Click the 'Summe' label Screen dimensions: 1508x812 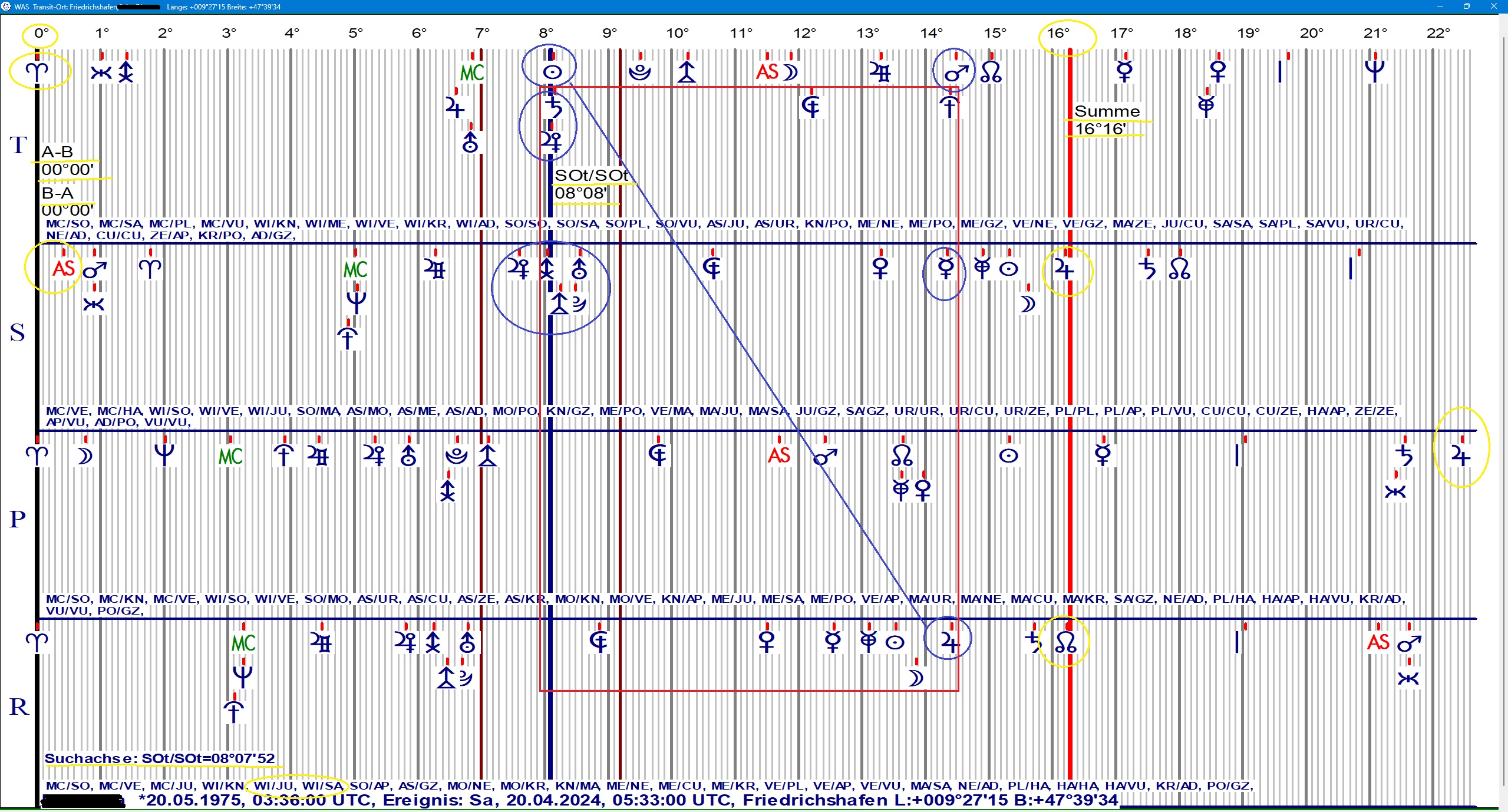[x=1107, y=111]
